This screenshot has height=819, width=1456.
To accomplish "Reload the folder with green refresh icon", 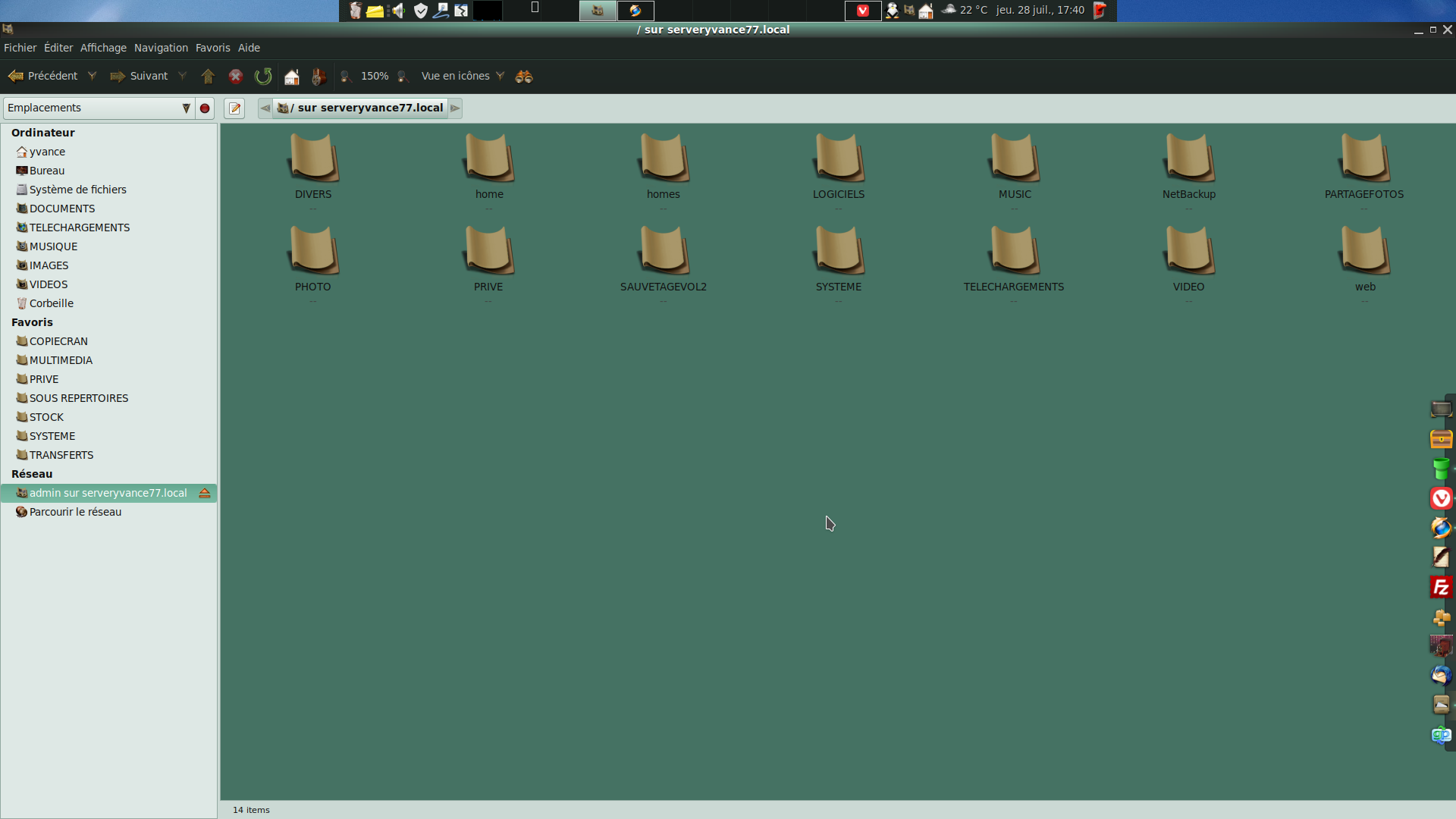I will [263, 76].
